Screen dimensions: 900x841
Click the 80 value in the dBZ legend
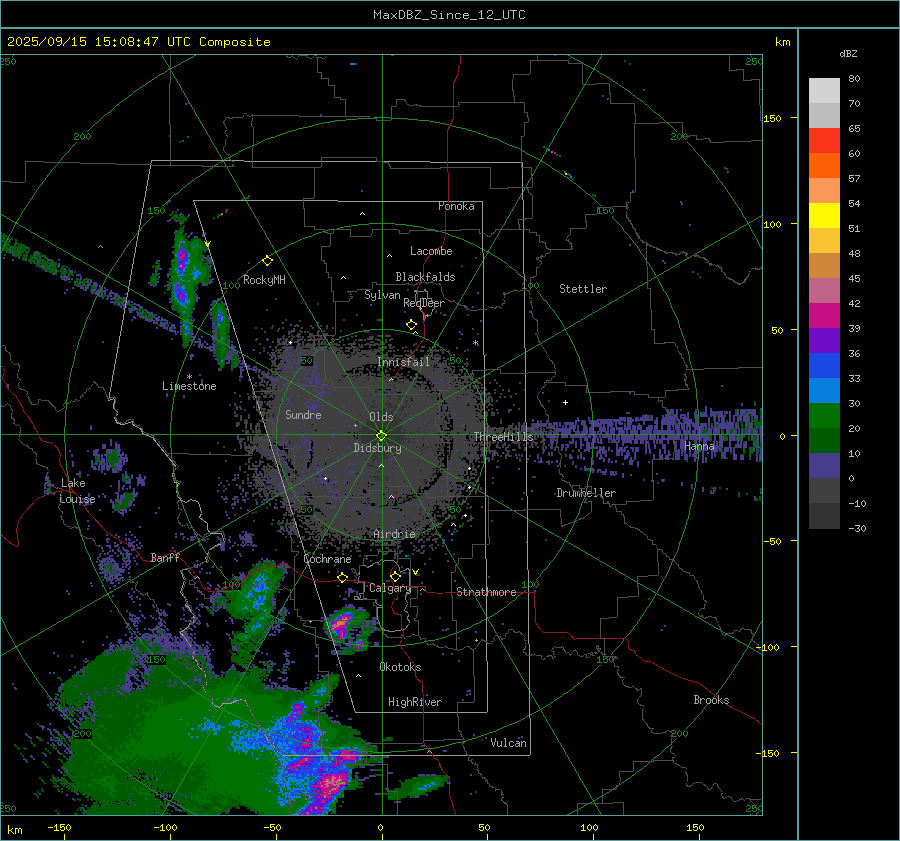point(854,79)
